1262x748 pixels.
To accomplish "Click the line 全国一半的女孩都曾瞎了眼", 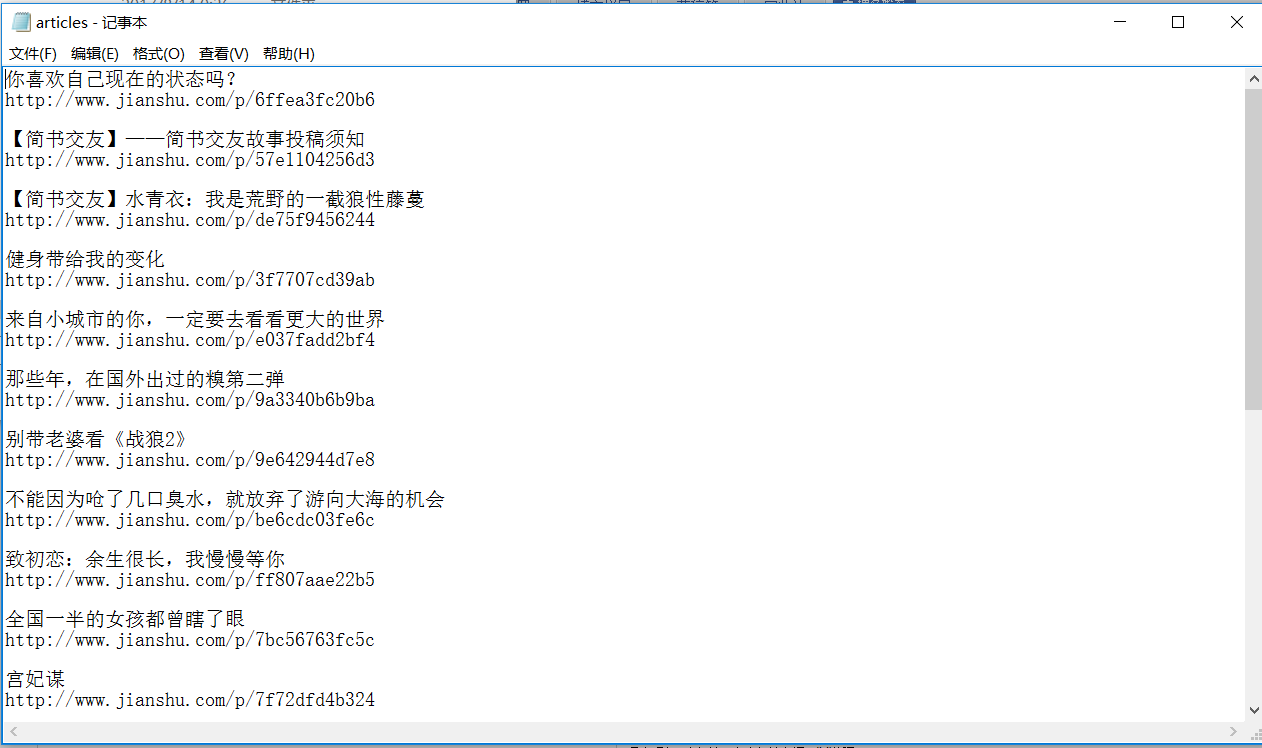I will click(x=125, y=620).
